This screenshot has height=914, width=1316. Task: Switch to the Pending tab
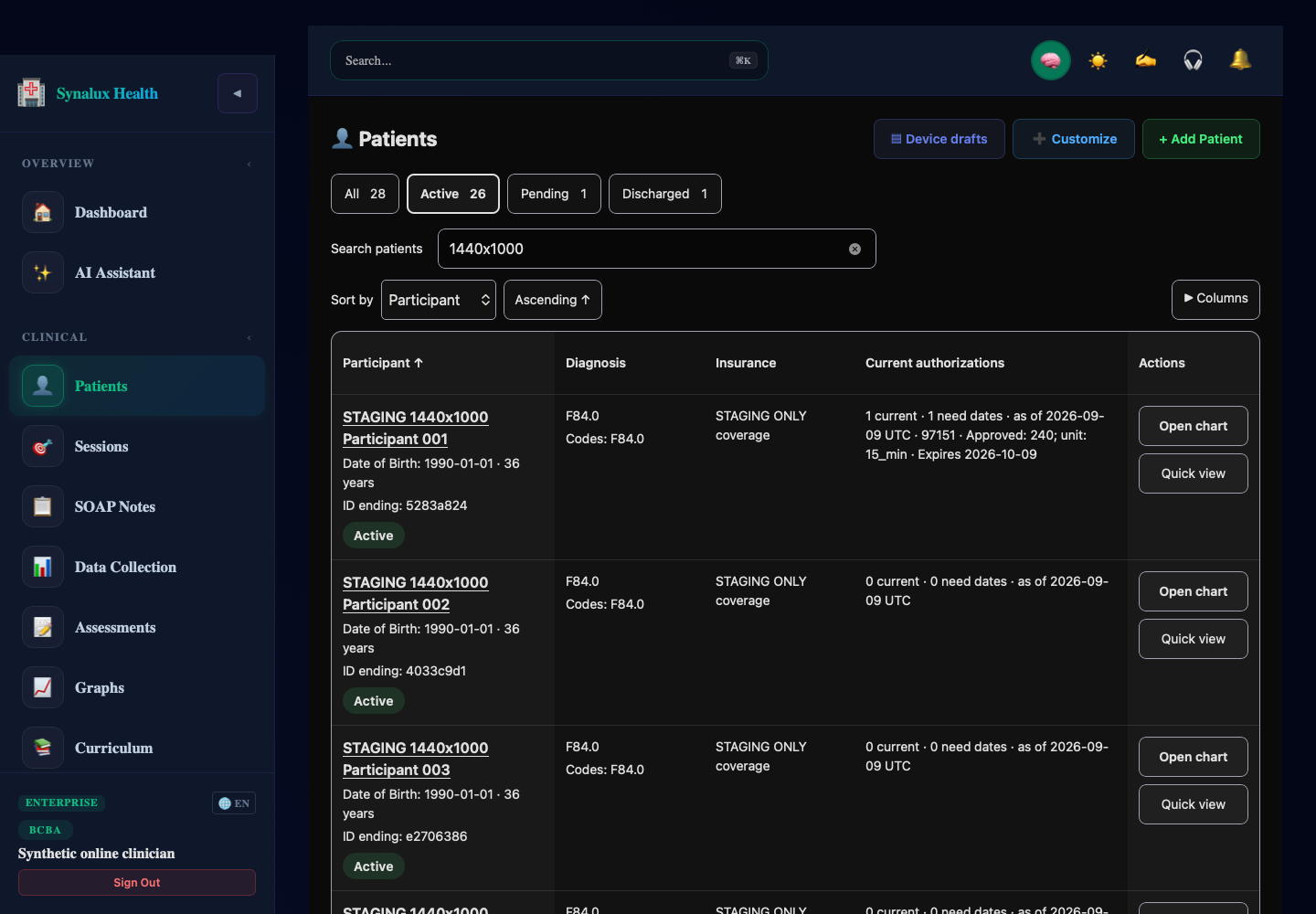pyautogui.click(x=554, y=194)
